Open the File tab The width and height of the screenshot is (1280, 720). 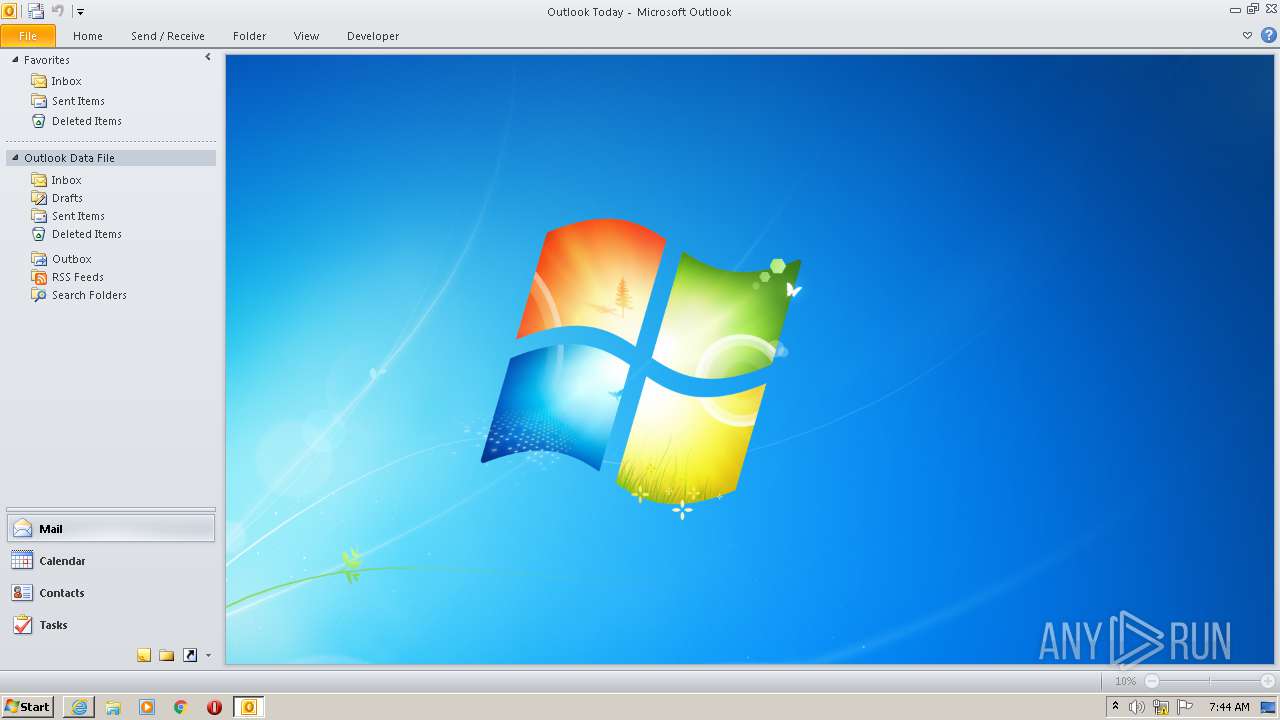[28, 36]
